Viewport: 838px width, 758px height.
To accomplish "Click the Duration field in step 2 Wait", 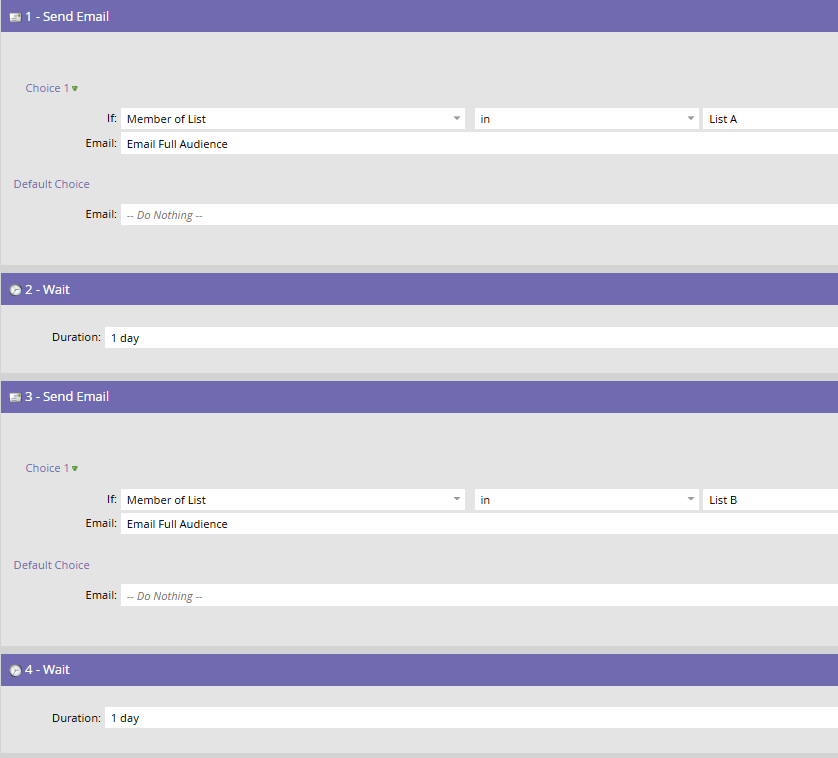I will pos(470,338).
